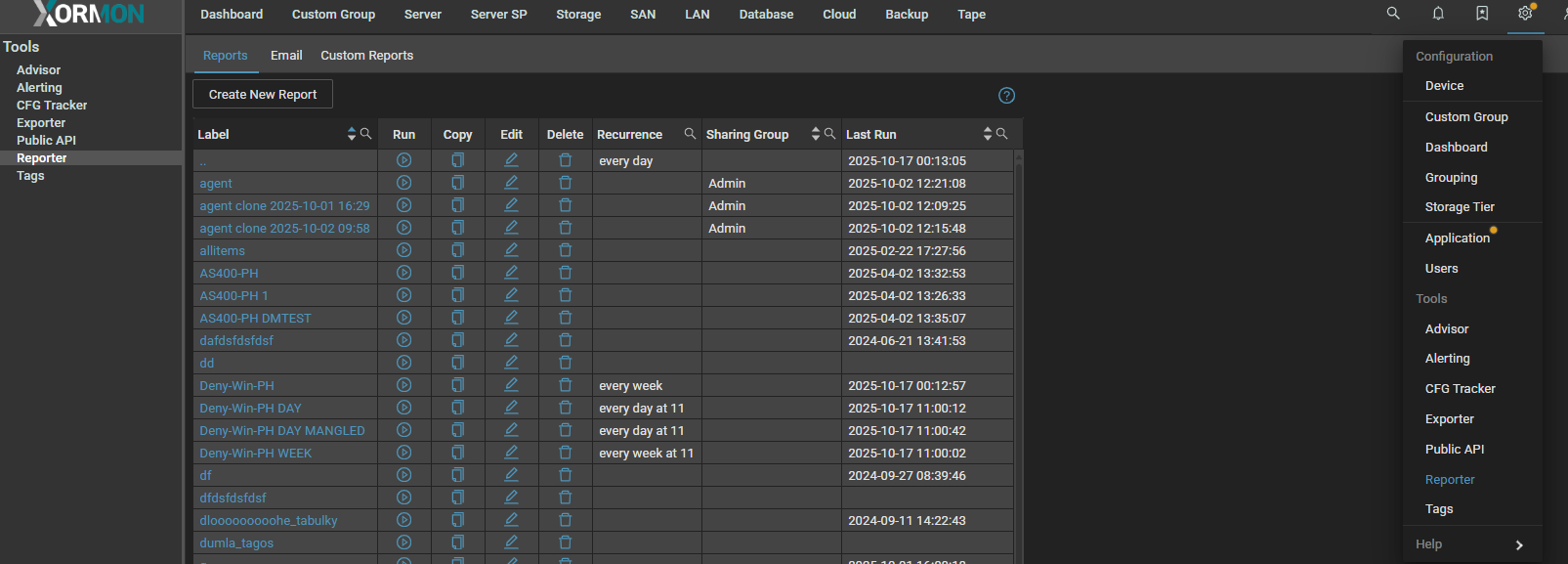Copy the allitems report
The height and width of the screenshot is (564, 1568).
(457, 250)
